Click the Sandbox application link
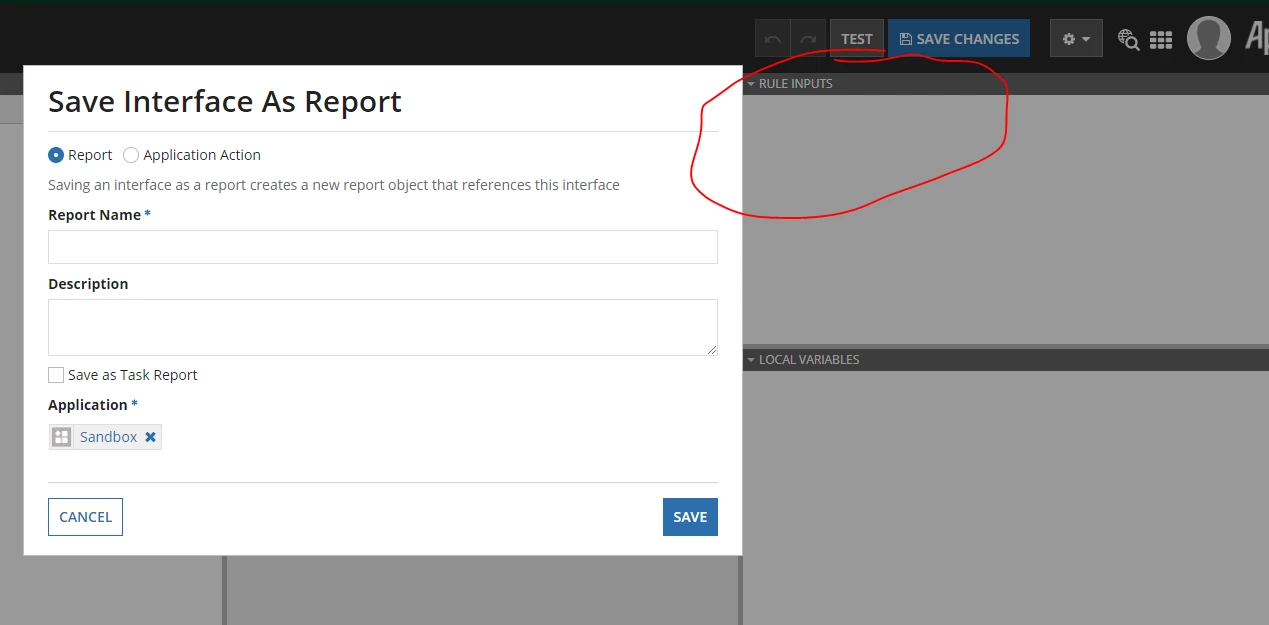 click(109, 437)
